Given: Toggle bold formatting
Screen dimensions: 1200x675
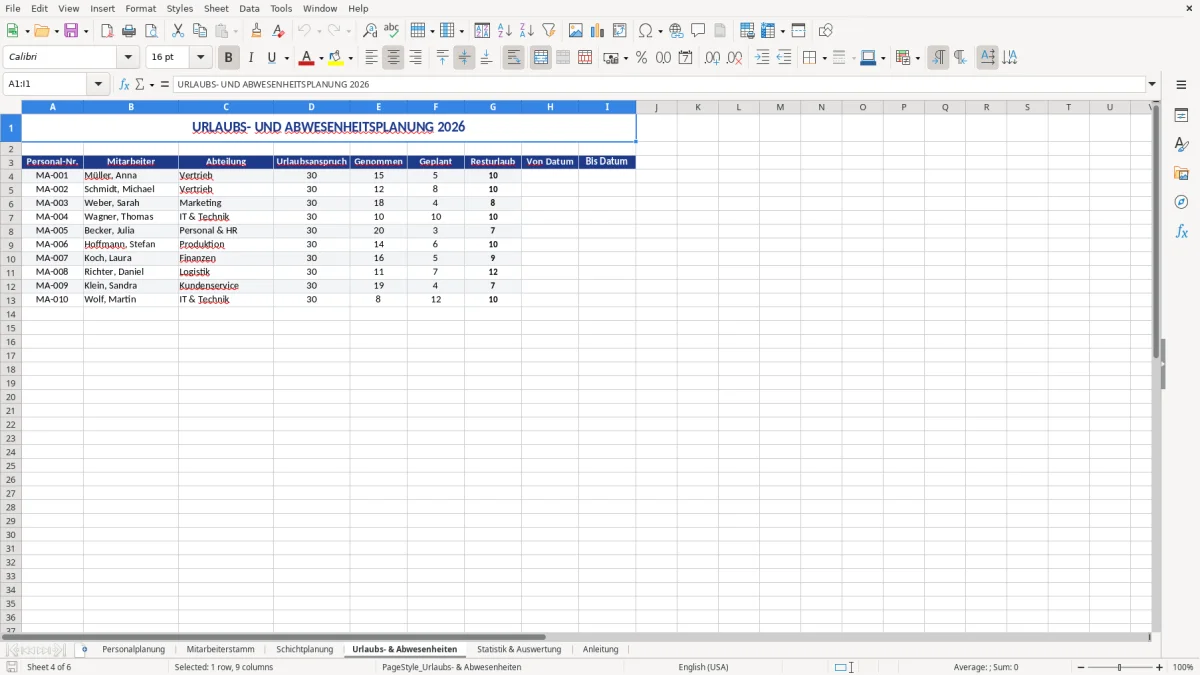Looking at the screenshot, I should pyautogui.click(x=228, y=57).
